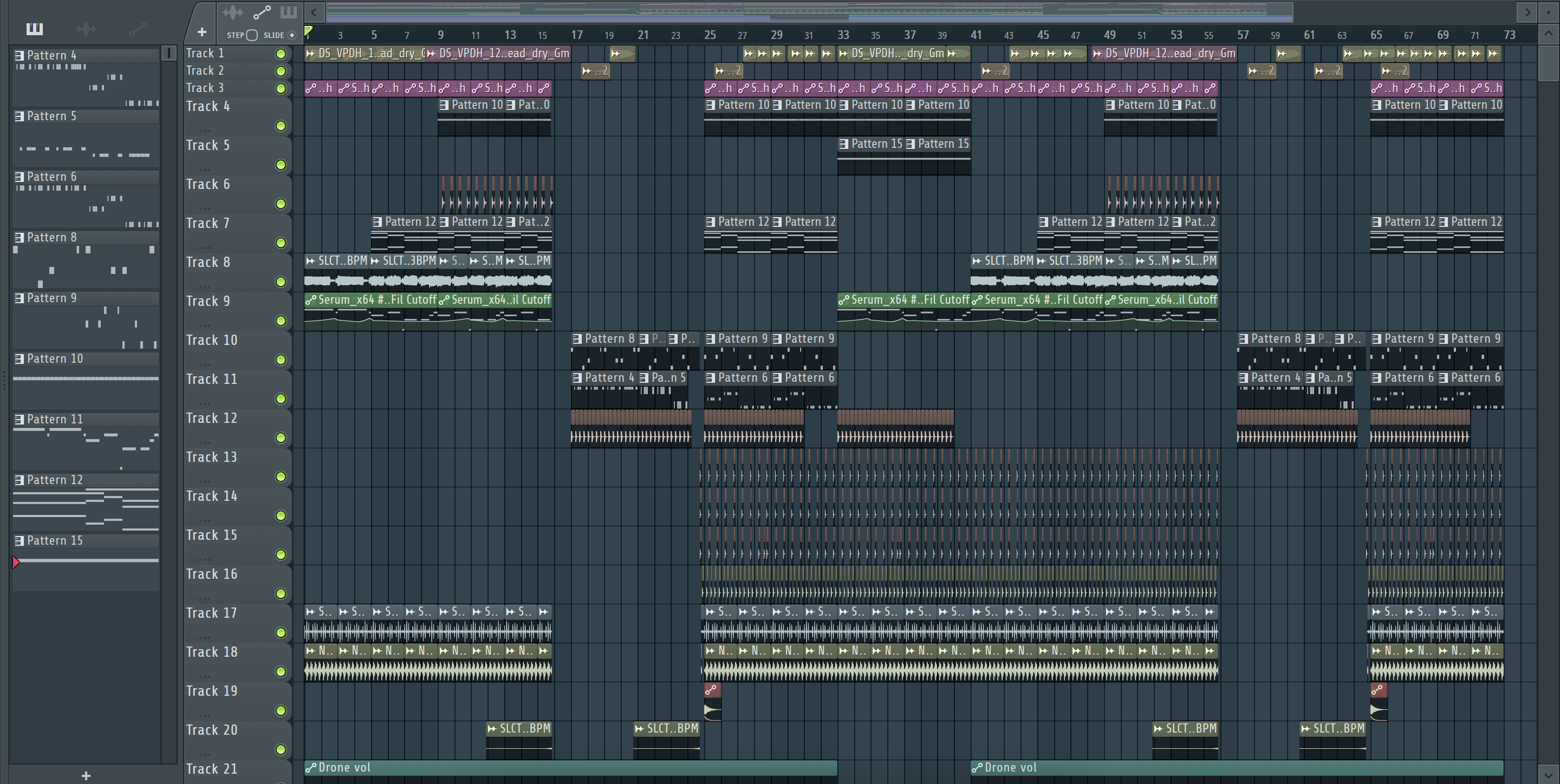The image size is (1560, 784).
Task: Open menu icon of Drone vol clip at bar 1
Action: 311,768
